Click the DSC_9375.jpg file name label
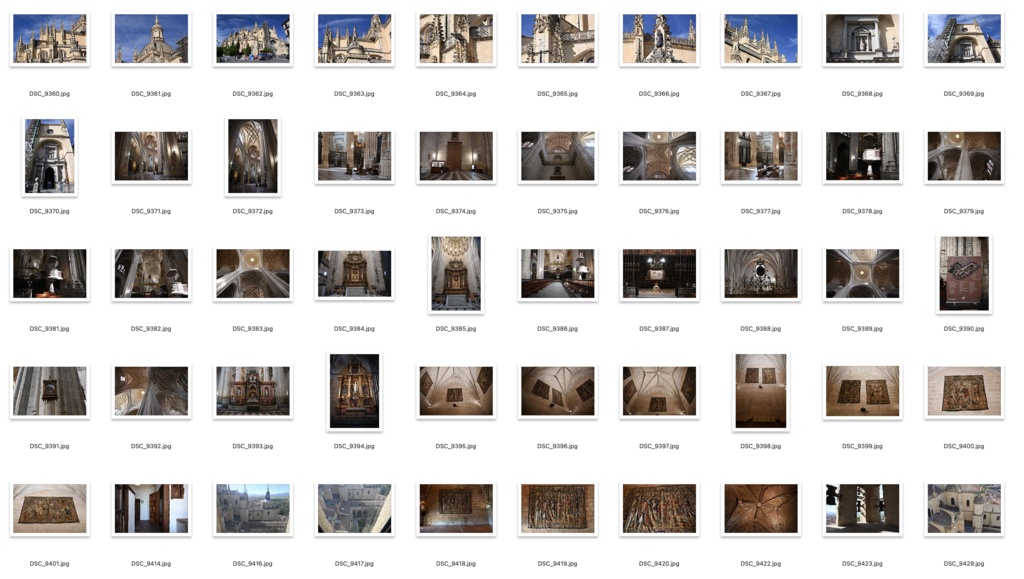The width and height of the screenshot is (1024, 579). coord(558,211)
